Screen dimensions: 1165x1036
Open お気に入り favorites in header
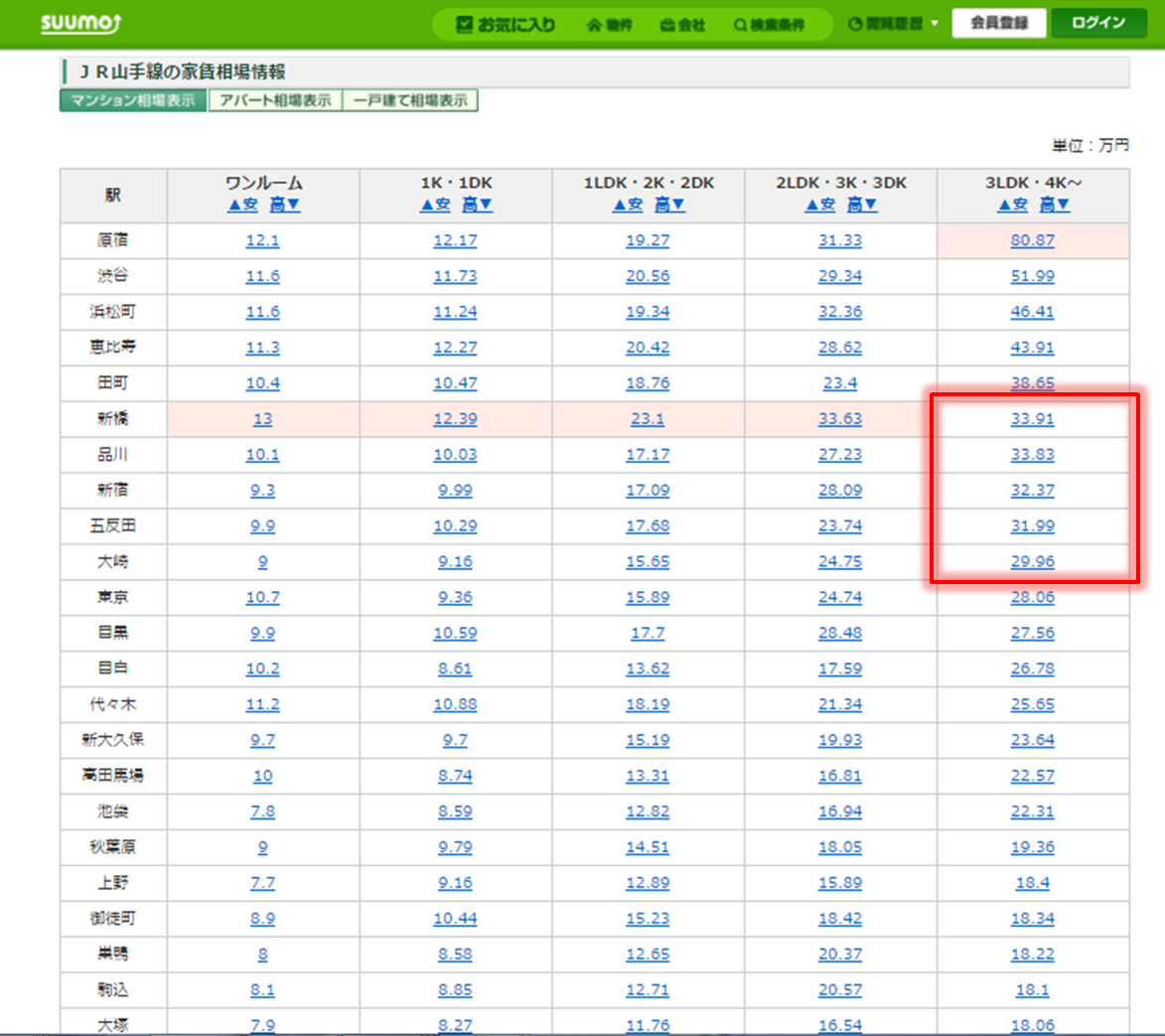tap(506, 25)
